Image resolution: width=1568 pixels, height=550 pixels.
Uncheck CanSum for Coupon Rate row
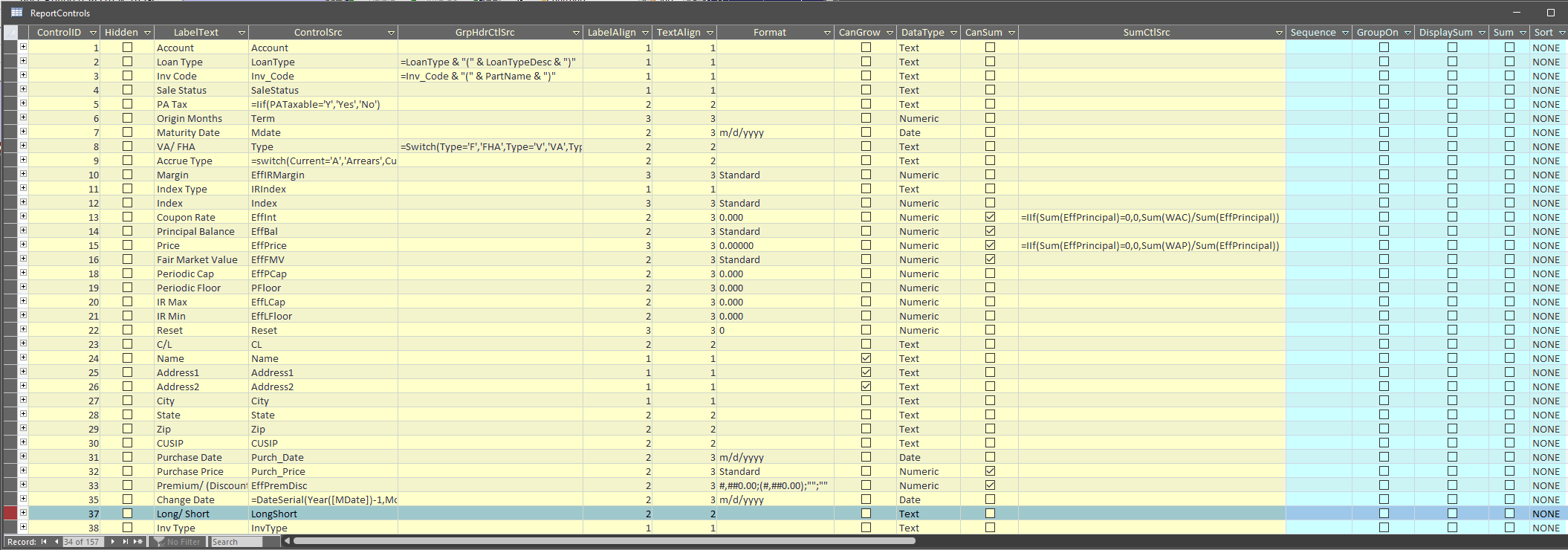pos(990,217)
